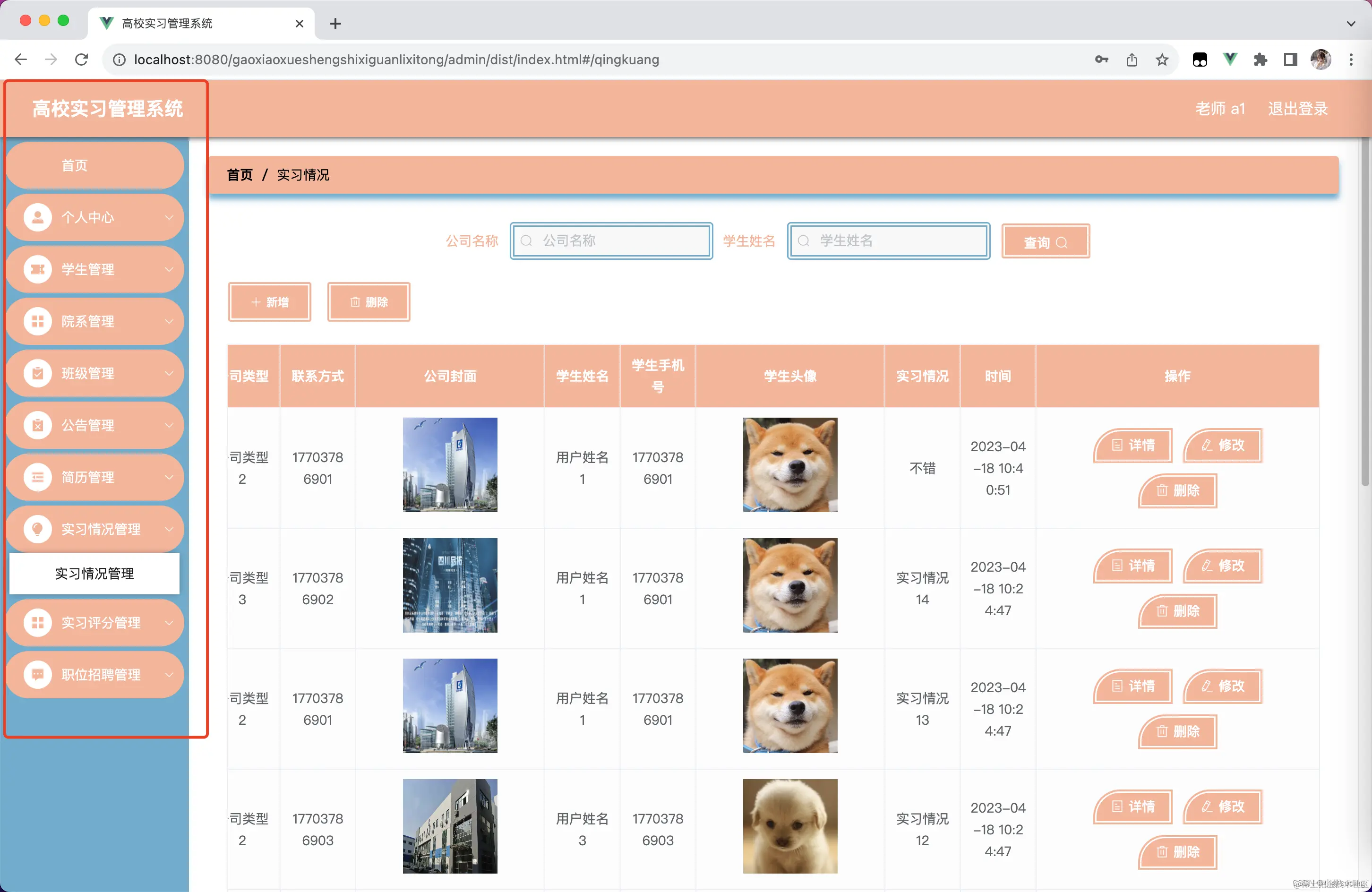Select the 实习情况管理 submenu item
The image size is (1372, 892).
(94, 573)
